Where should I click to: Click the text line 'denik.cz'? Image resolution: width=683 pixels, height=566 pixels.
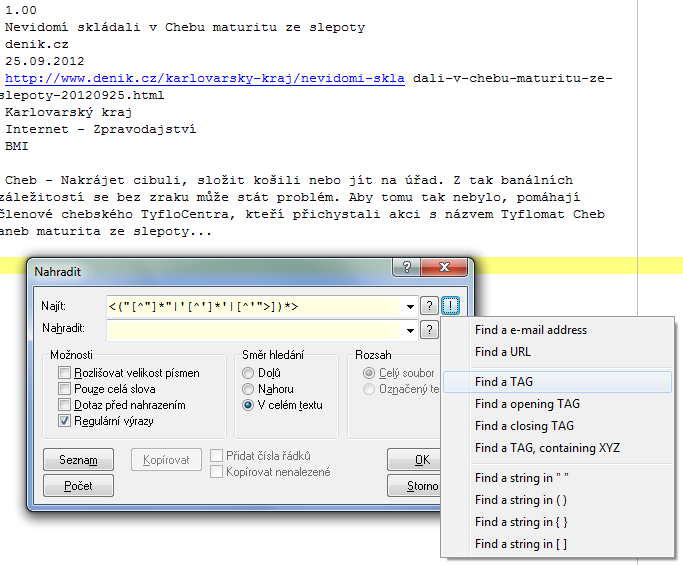(37, 44)
